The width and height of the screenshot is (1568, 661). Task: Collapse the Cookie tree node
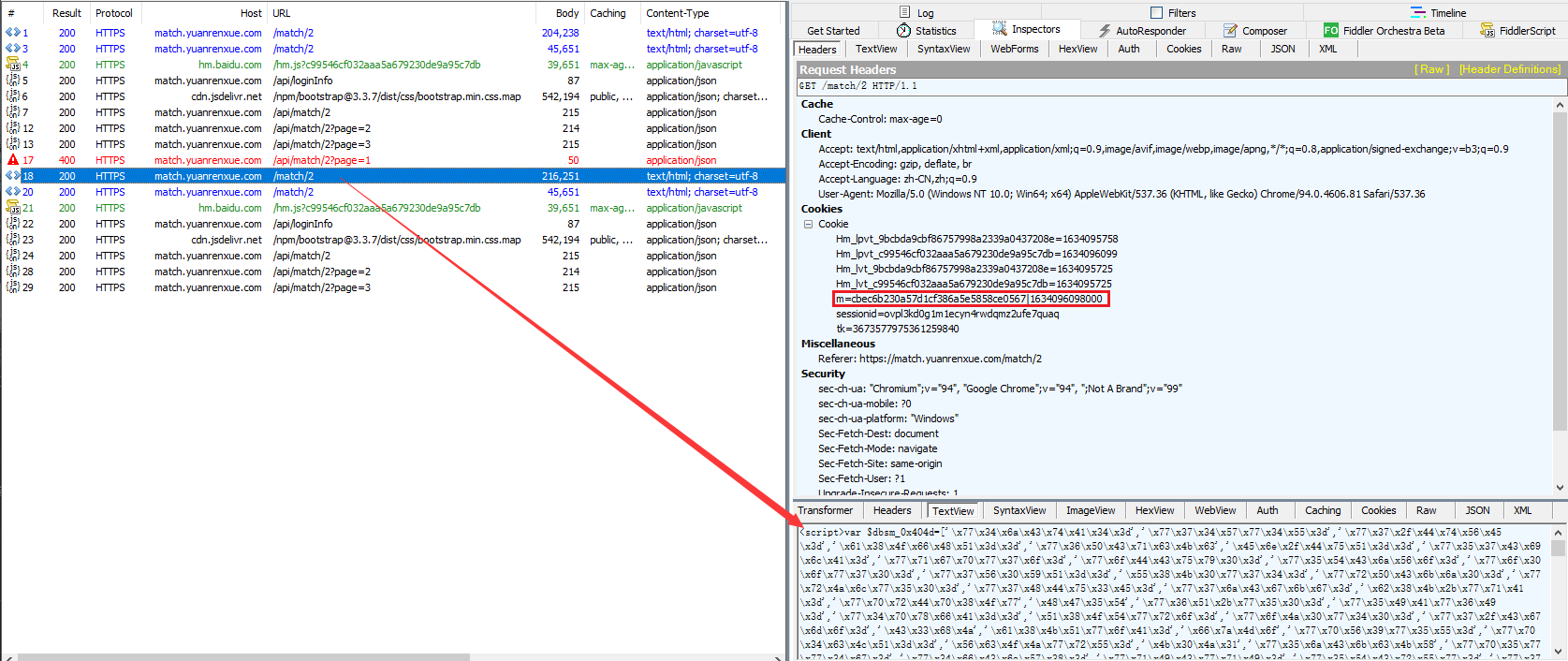point(808,224)
